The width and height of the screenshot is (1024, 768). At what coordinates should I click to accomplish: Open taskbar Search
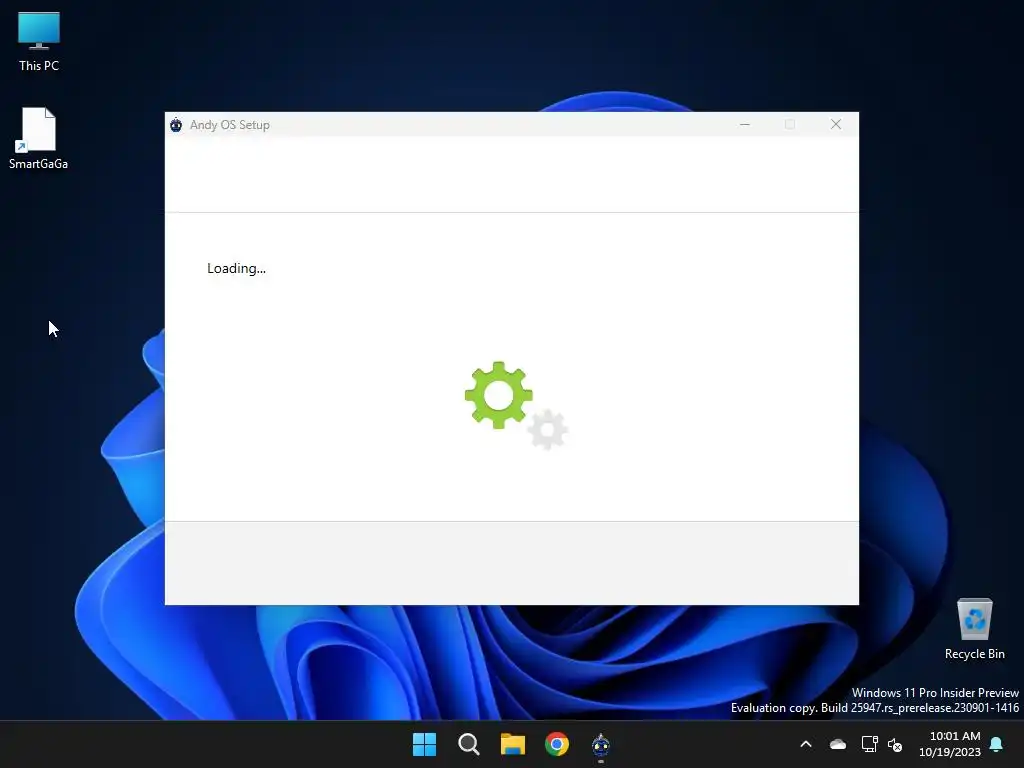coord(469,744)
